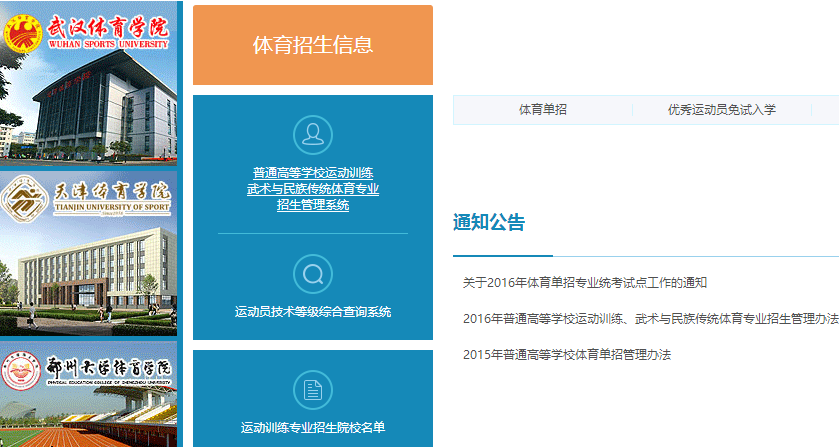The height and width of the screenshot is (447, 839).
Task: Click the 通知公告 section heading
Action: pyautogui.click(x=489, y=222)
